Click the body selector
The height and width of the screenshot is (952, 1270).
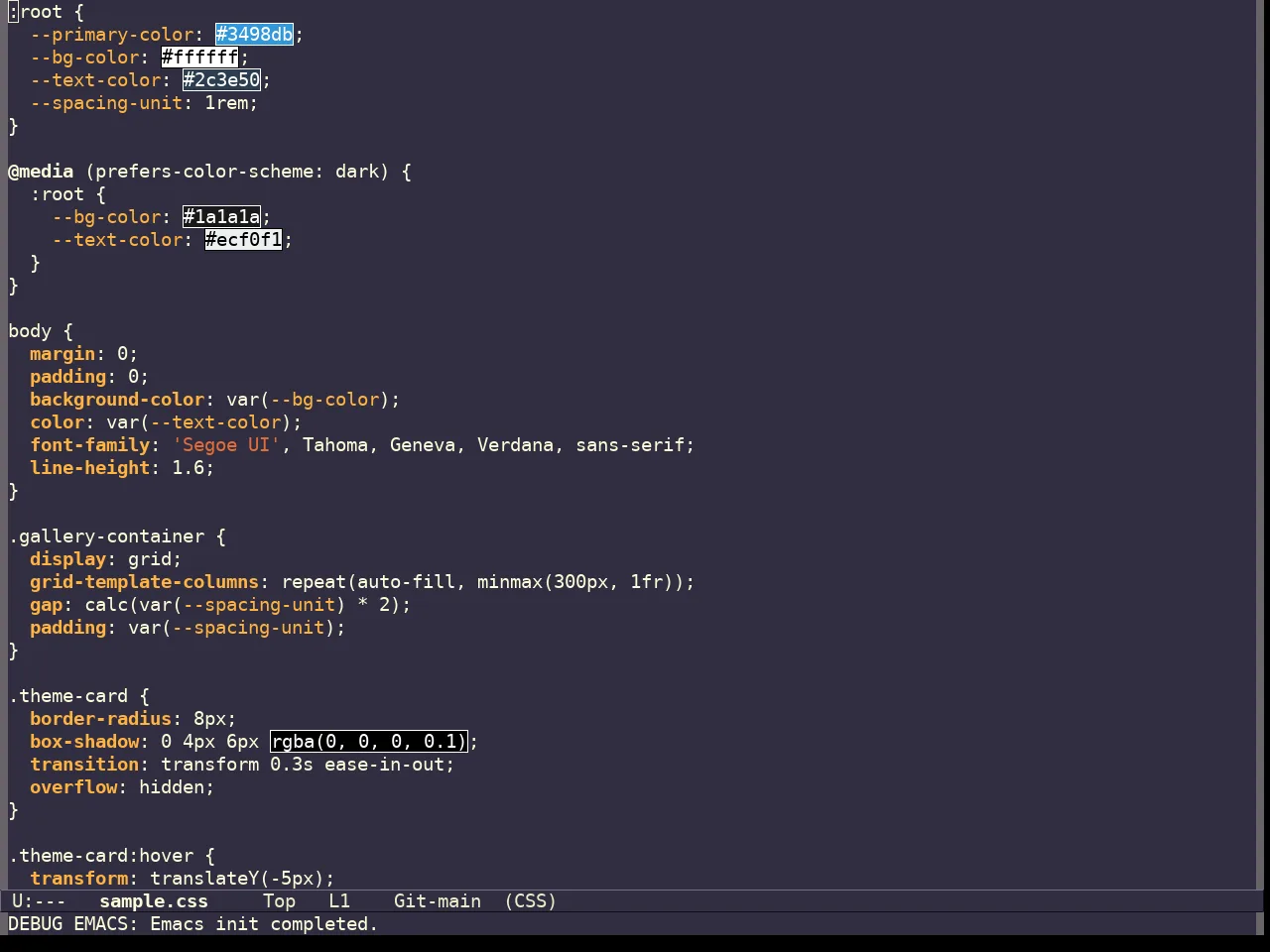(30, 331)
